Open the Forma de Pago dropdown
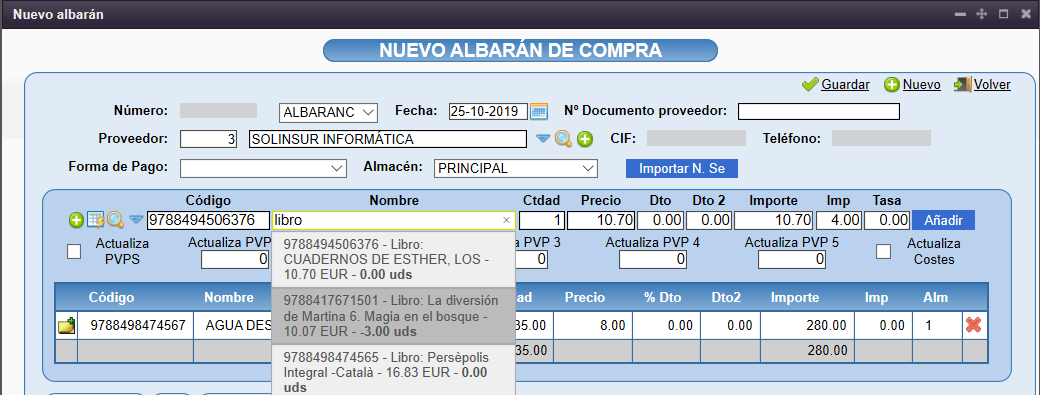The width and height of the screenshot is (1040, 395). (263, 168)
